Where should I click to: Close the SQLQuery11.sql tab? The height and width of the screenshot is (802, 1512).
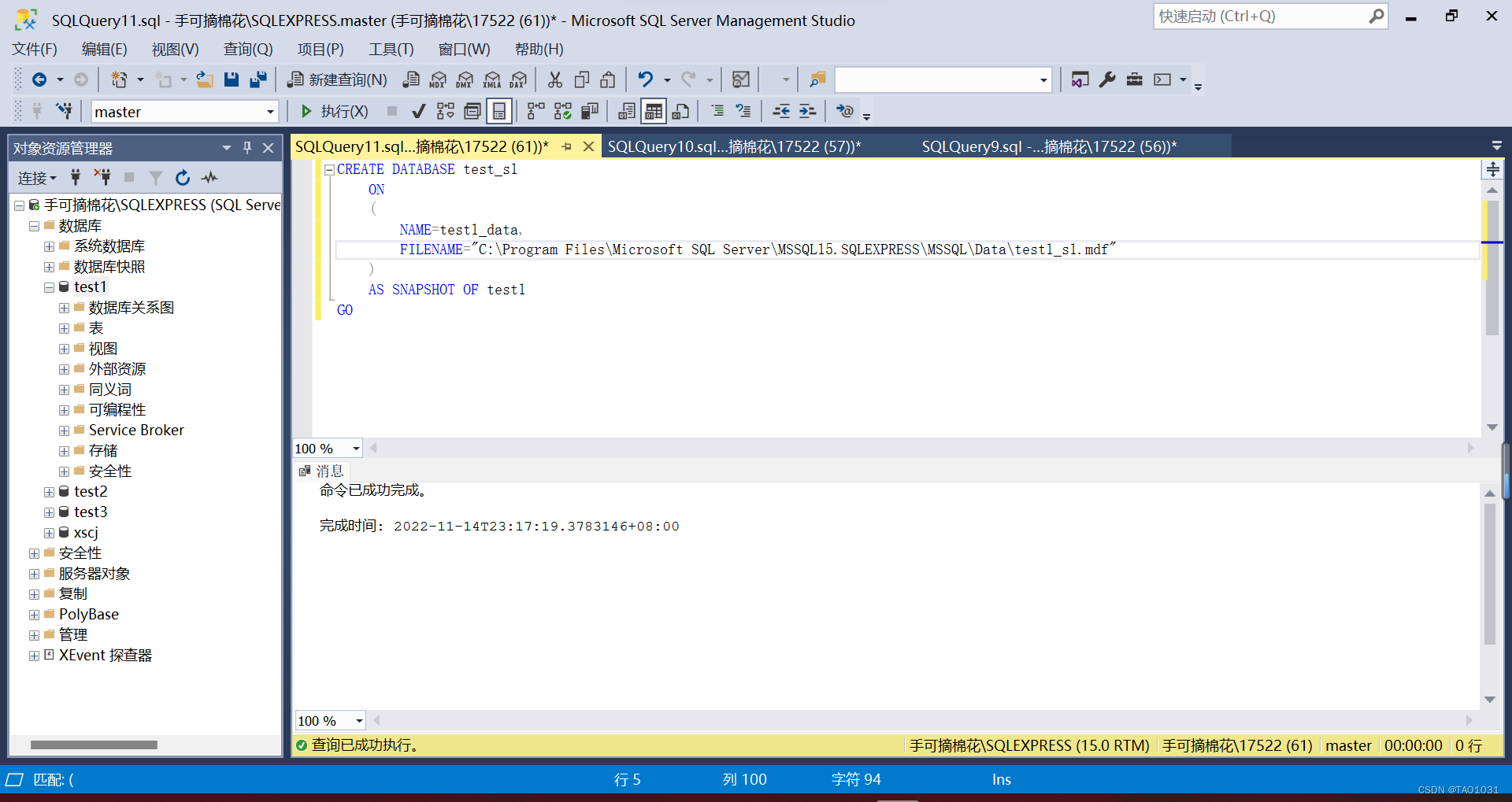pyautogui.click(x=588, y=146)
